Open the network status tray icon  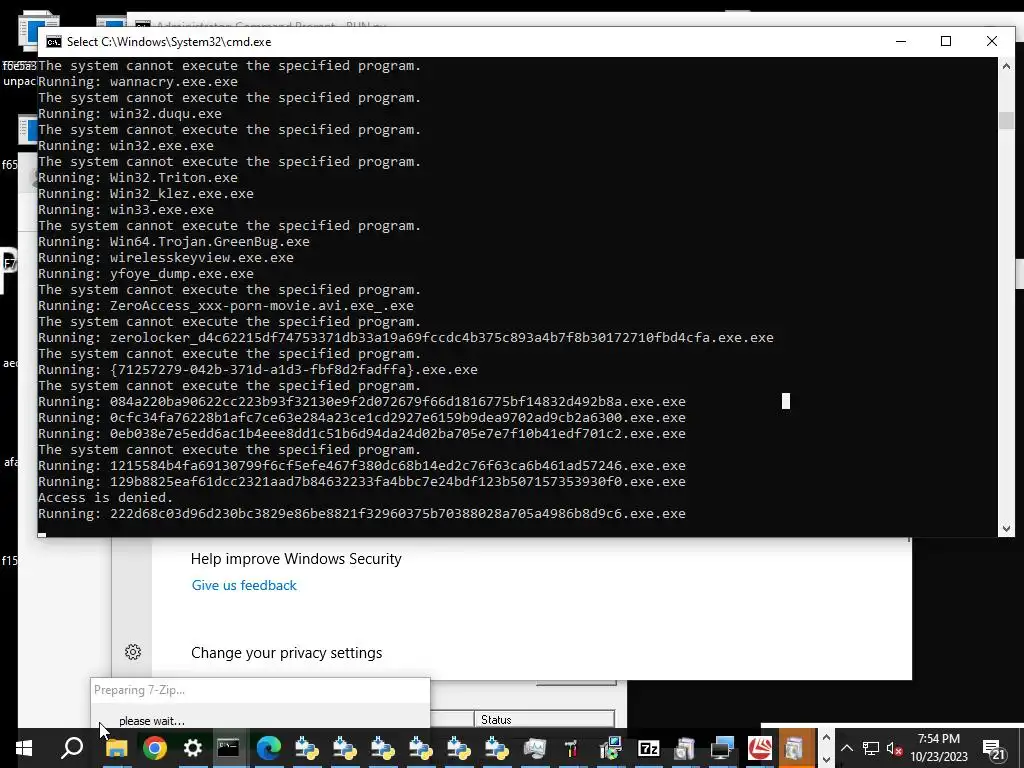(x=871, y=748)
